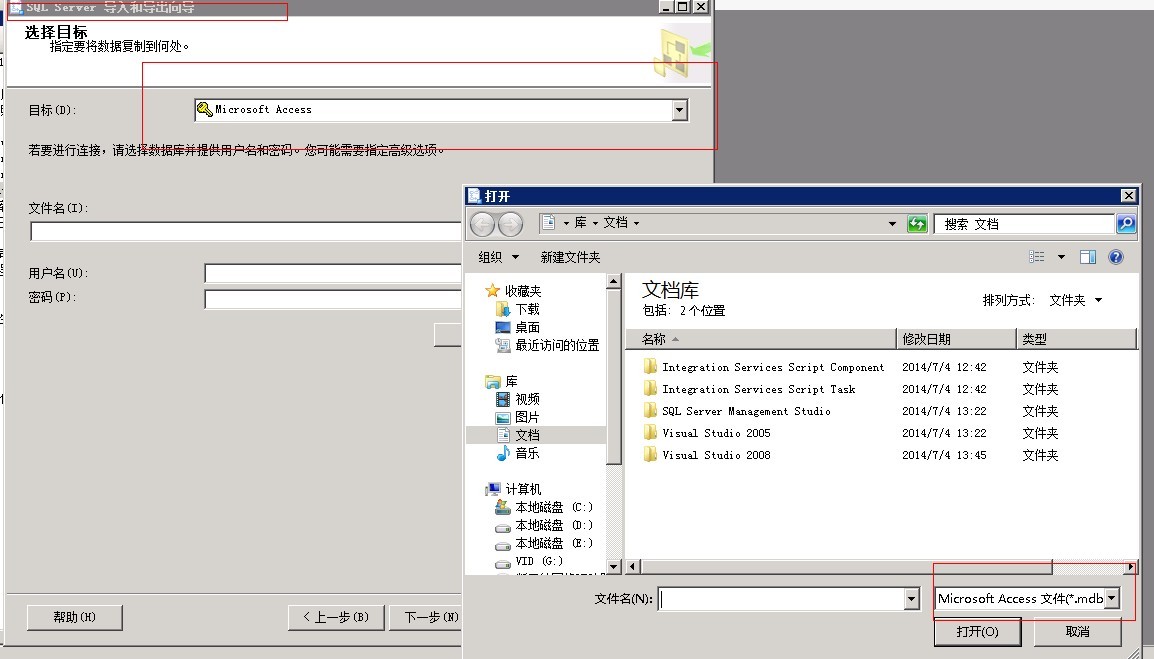This screenshot has height=659, width=1154.
Task: Click the Microsoft Access key icon in 目标 field
Action: click(207, 109)
